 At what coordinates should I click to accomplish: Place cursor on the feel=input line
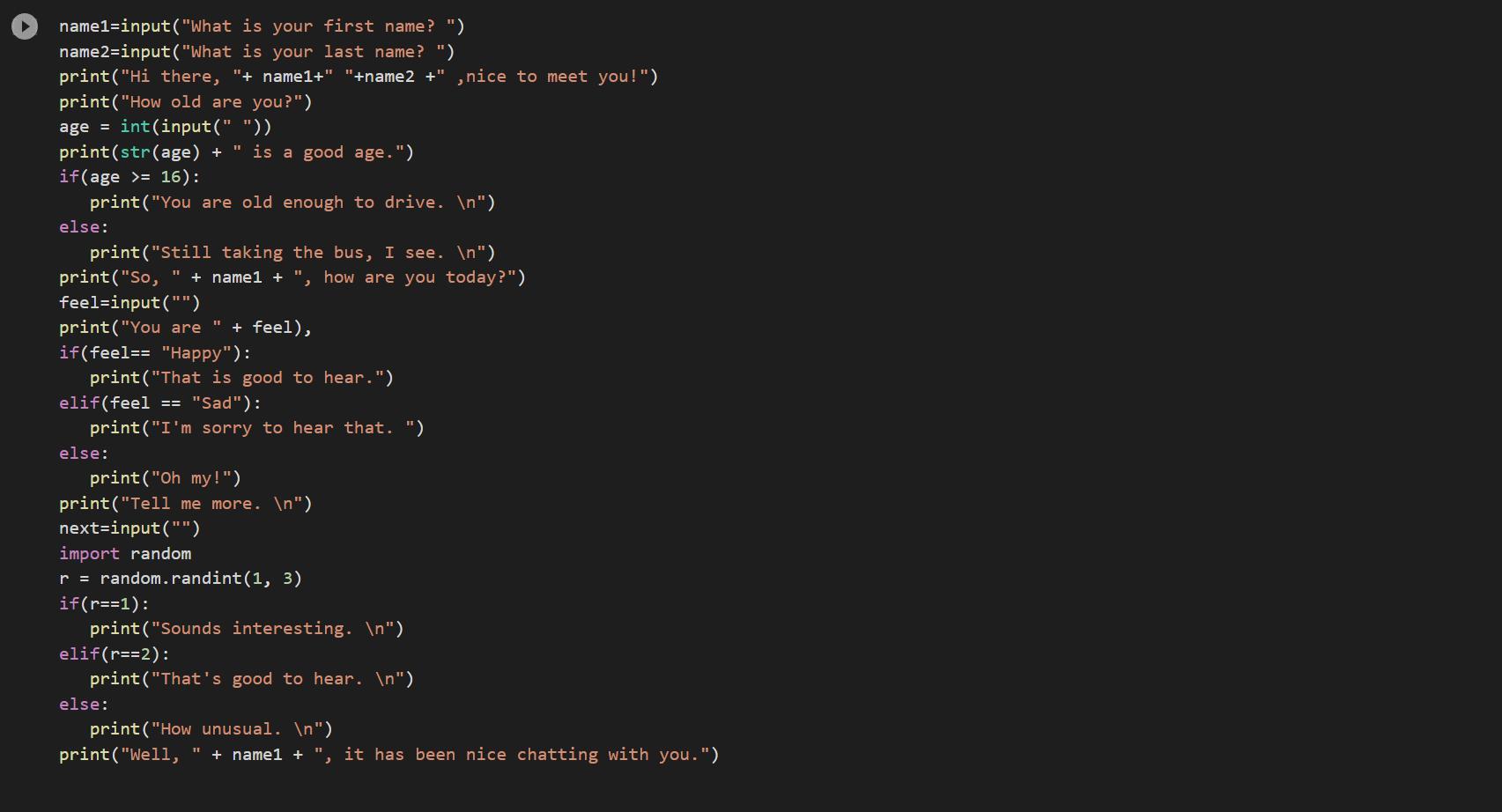pyautogui.click(x=129, y=303)
